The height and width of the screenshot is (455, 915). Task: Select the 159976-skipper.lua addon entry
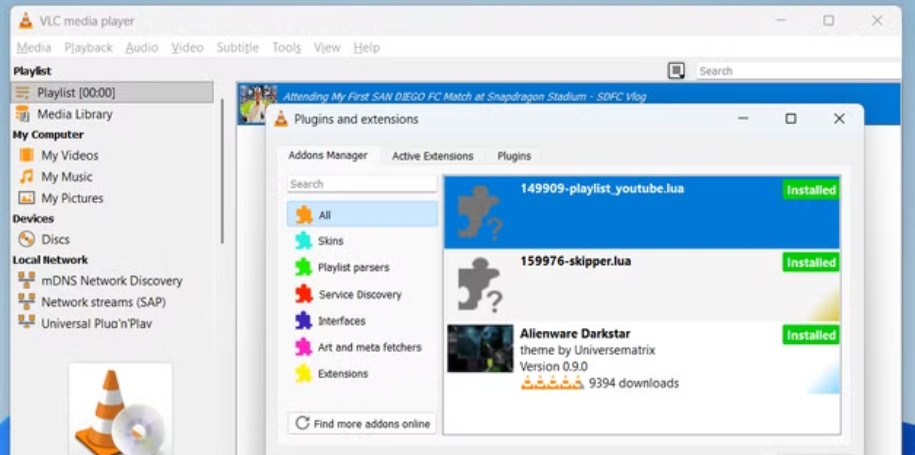642,286
